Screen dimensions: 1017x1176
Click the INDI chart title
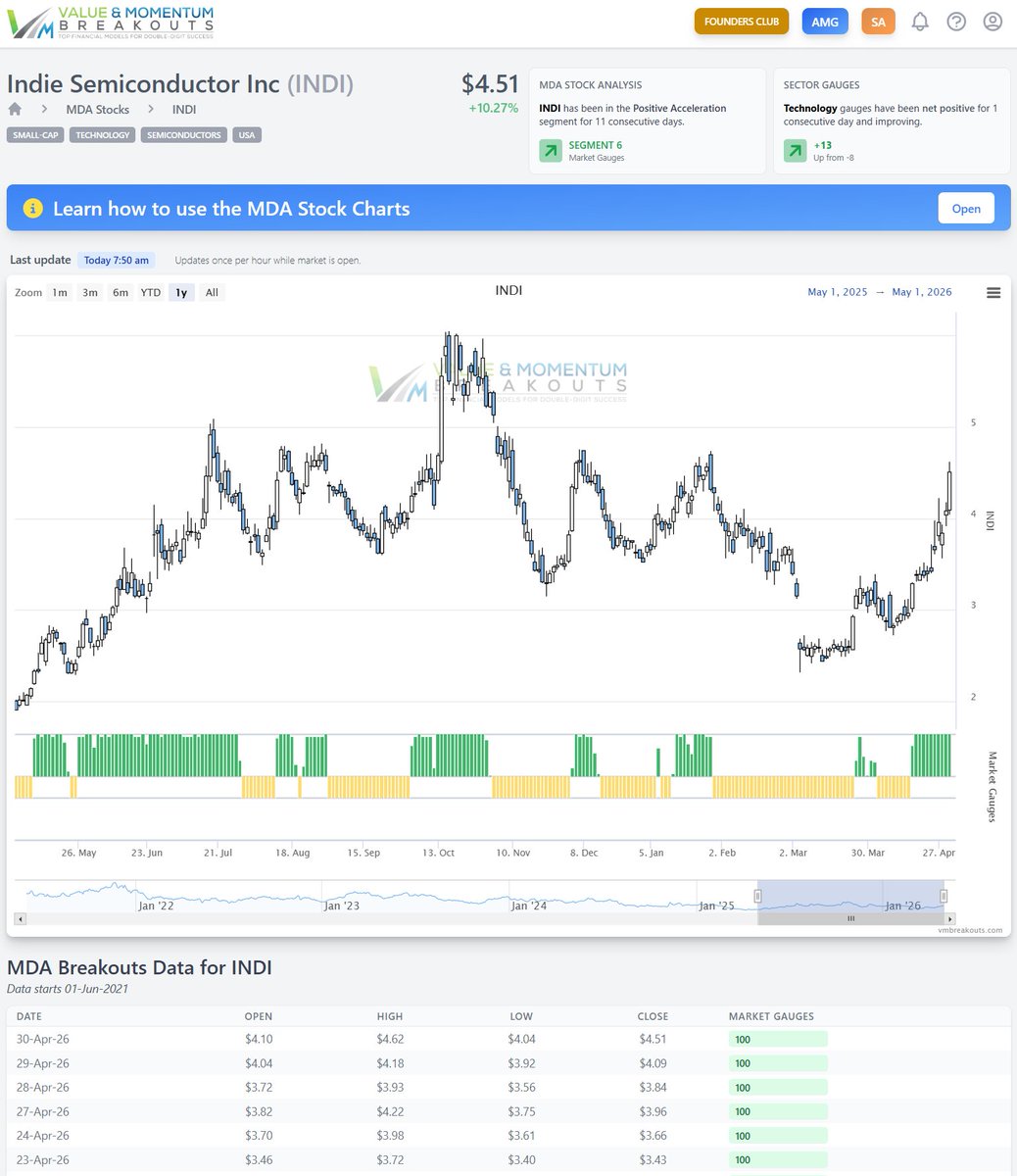508,291
